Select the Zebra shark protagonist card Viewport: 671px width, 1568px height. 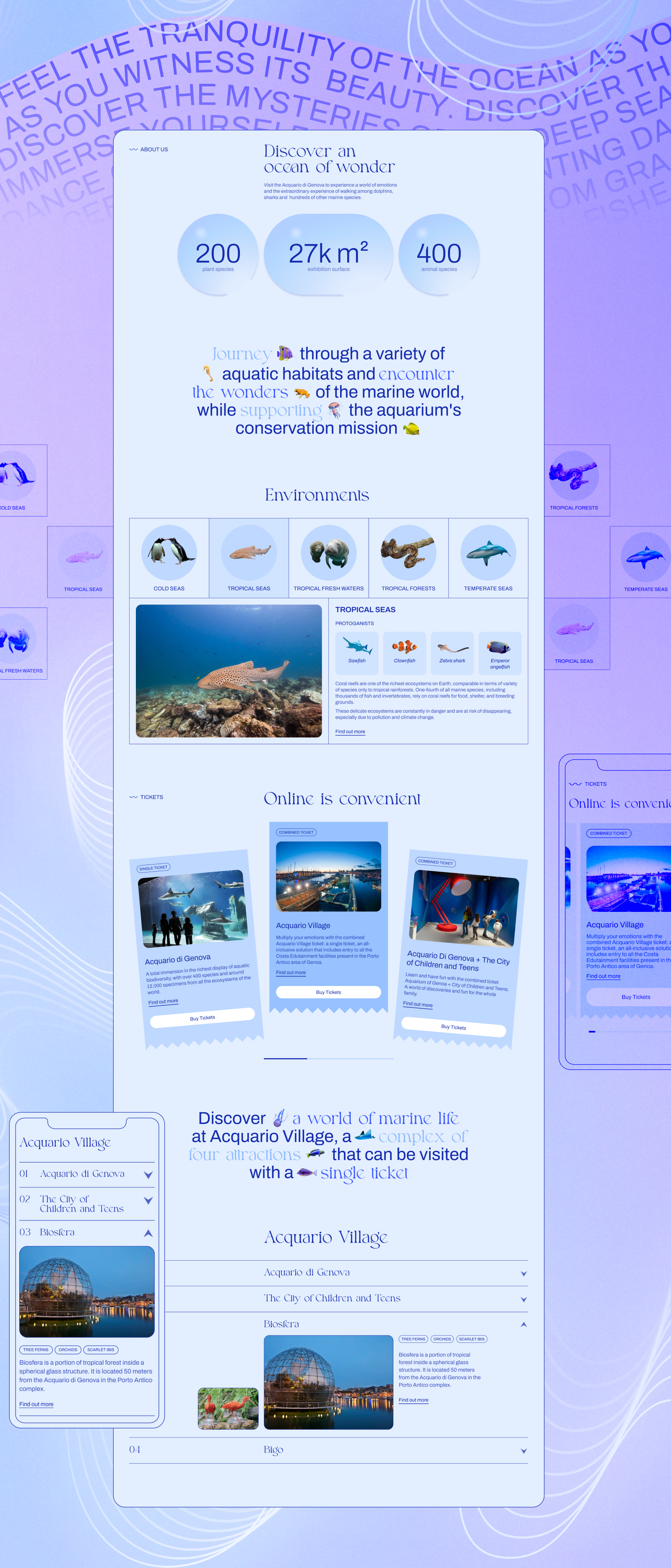453,652
